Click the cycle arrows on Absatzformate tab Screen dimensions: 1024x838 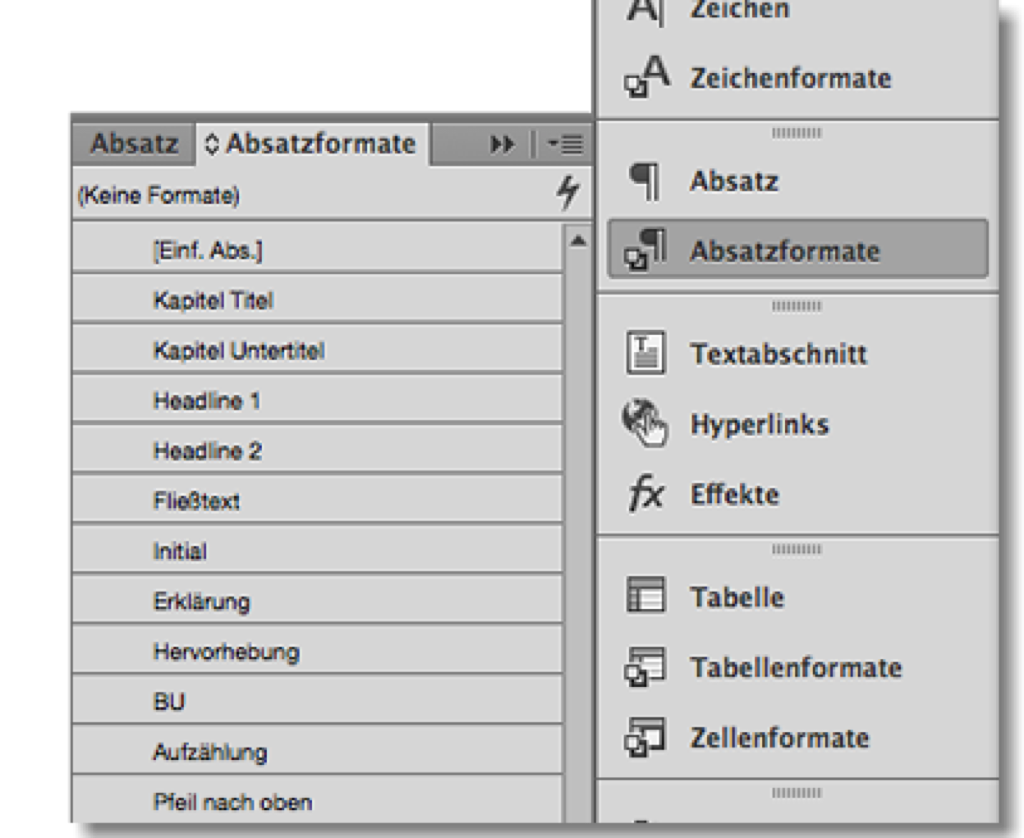pyautogui.click(x=211, y=145)
